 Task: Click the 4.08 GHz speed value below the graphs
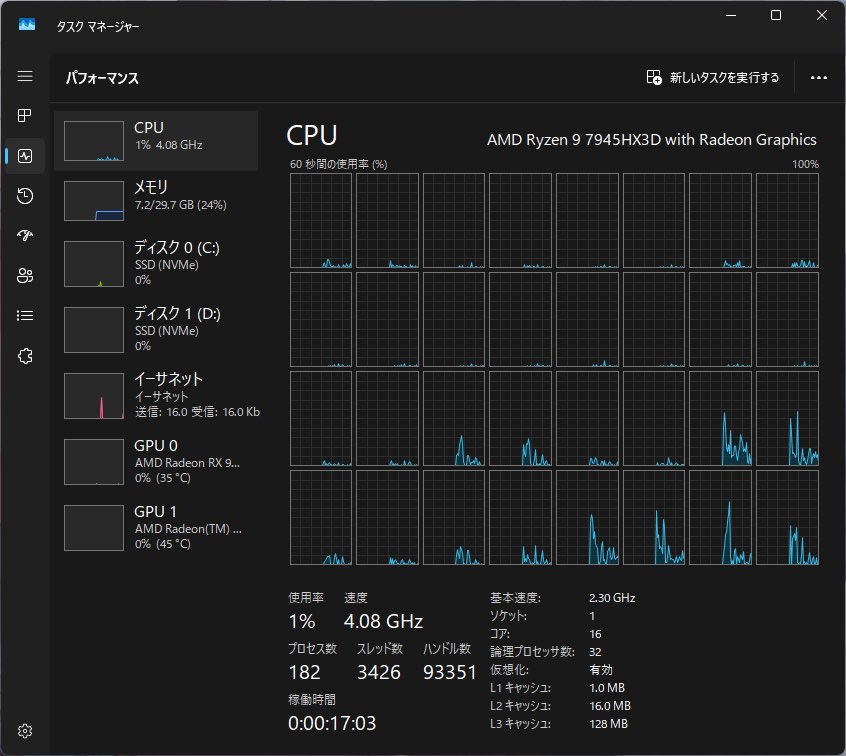click(383, 621)
